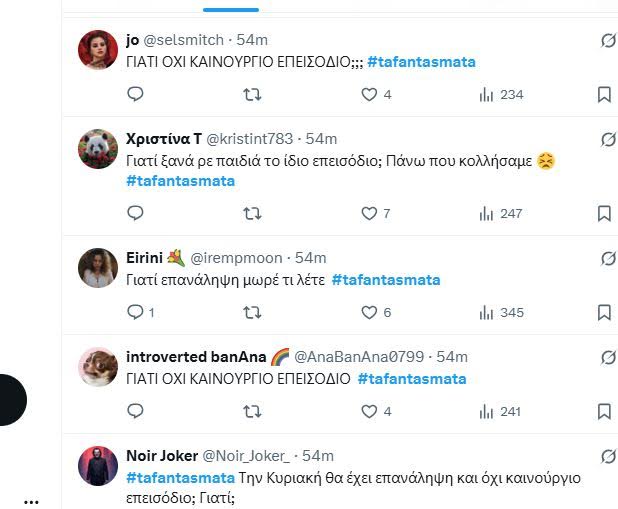Like the tweet by jo

(369, 95)
